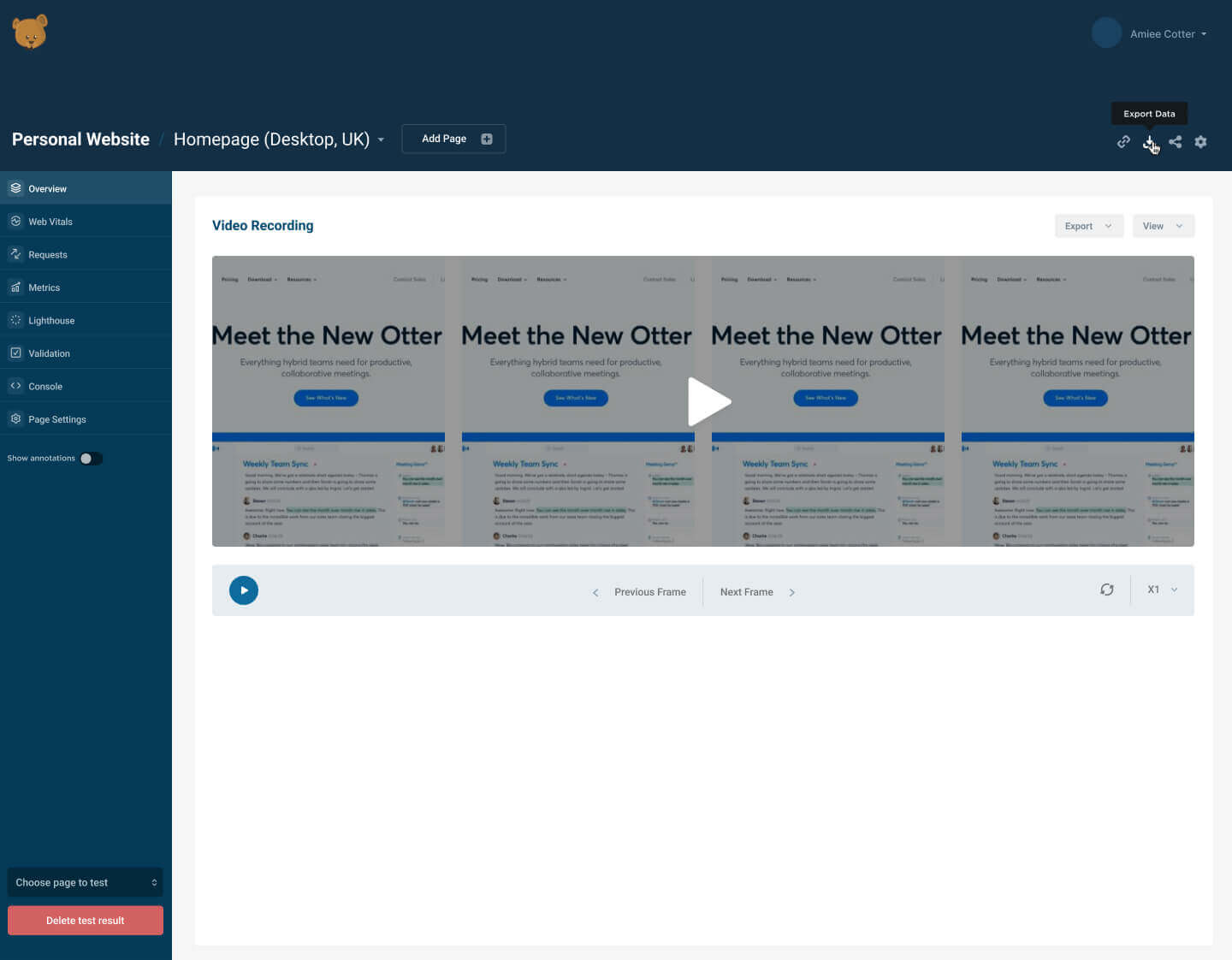Open the View dropdown in Video Recording
The height and width of the screenshot is (960, 1232).
coord(1164,226)
